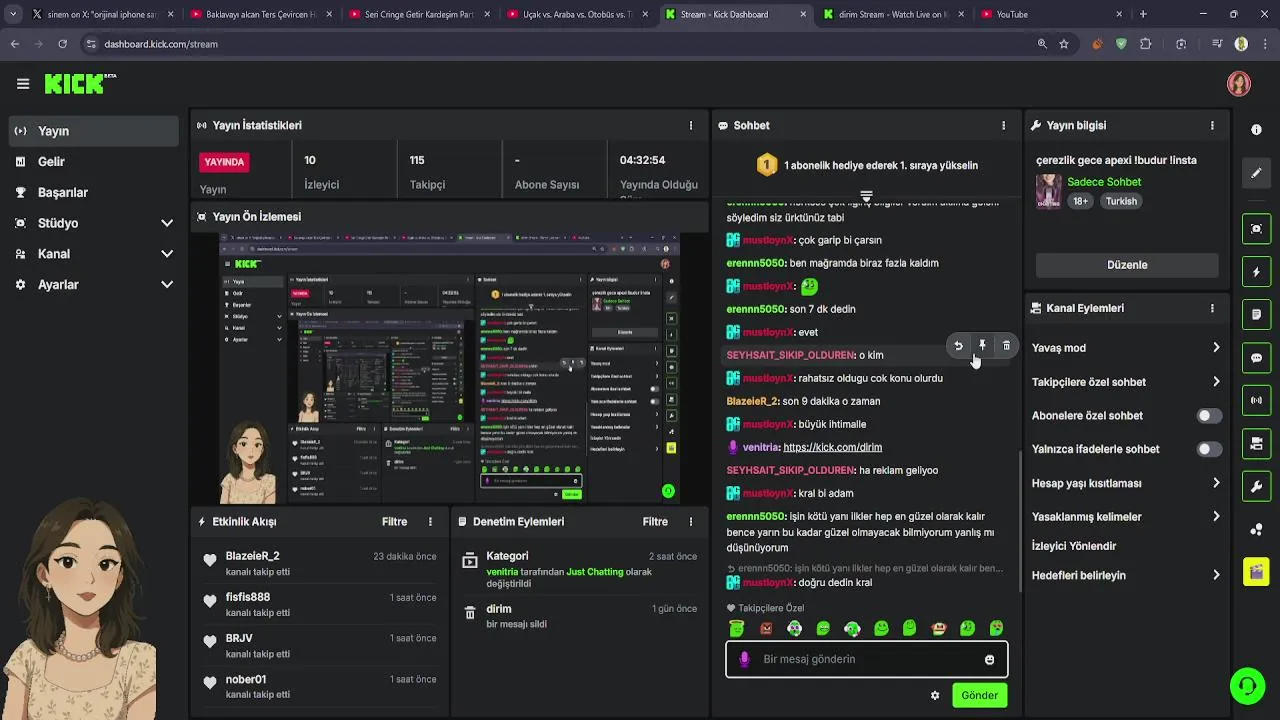Toggle Abonelere özel sohbet switch

click(1208, 416)
